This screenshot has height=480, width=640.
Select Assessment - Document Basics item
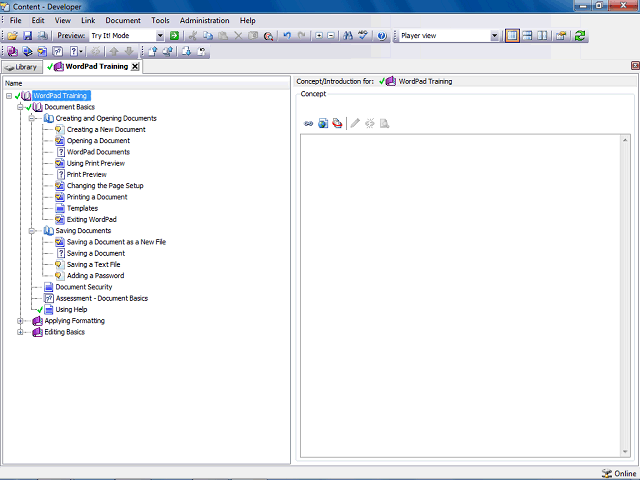pos(102,298)
